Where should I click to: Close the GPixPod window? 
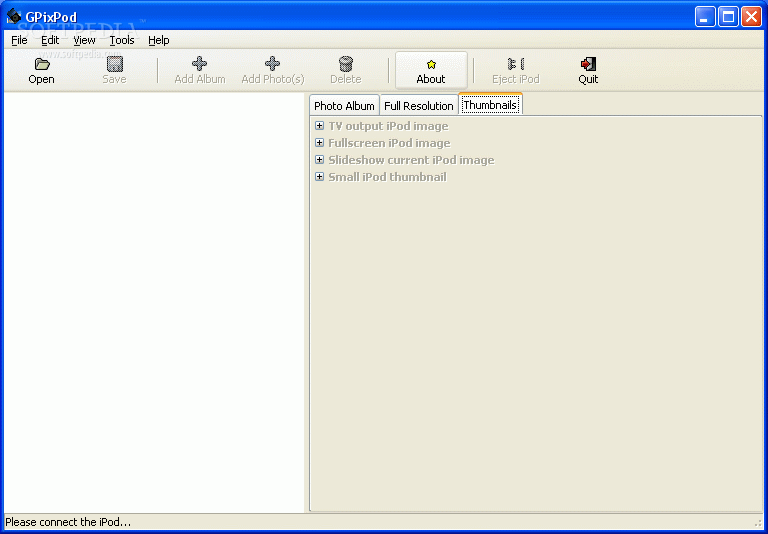click(x=751, y=17)
